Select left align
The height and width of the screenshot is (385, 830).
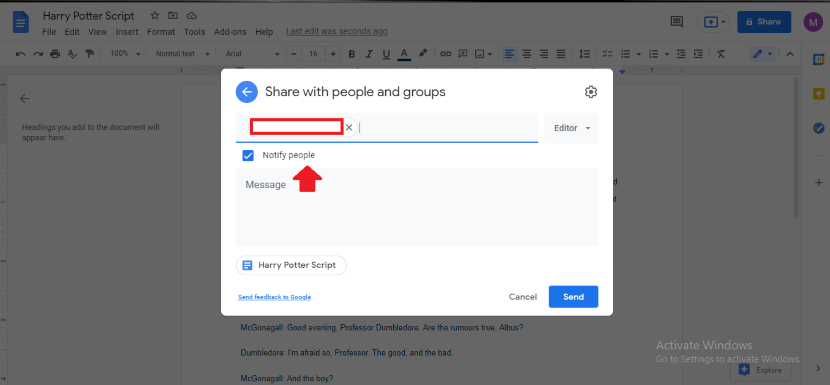[509, 54]
